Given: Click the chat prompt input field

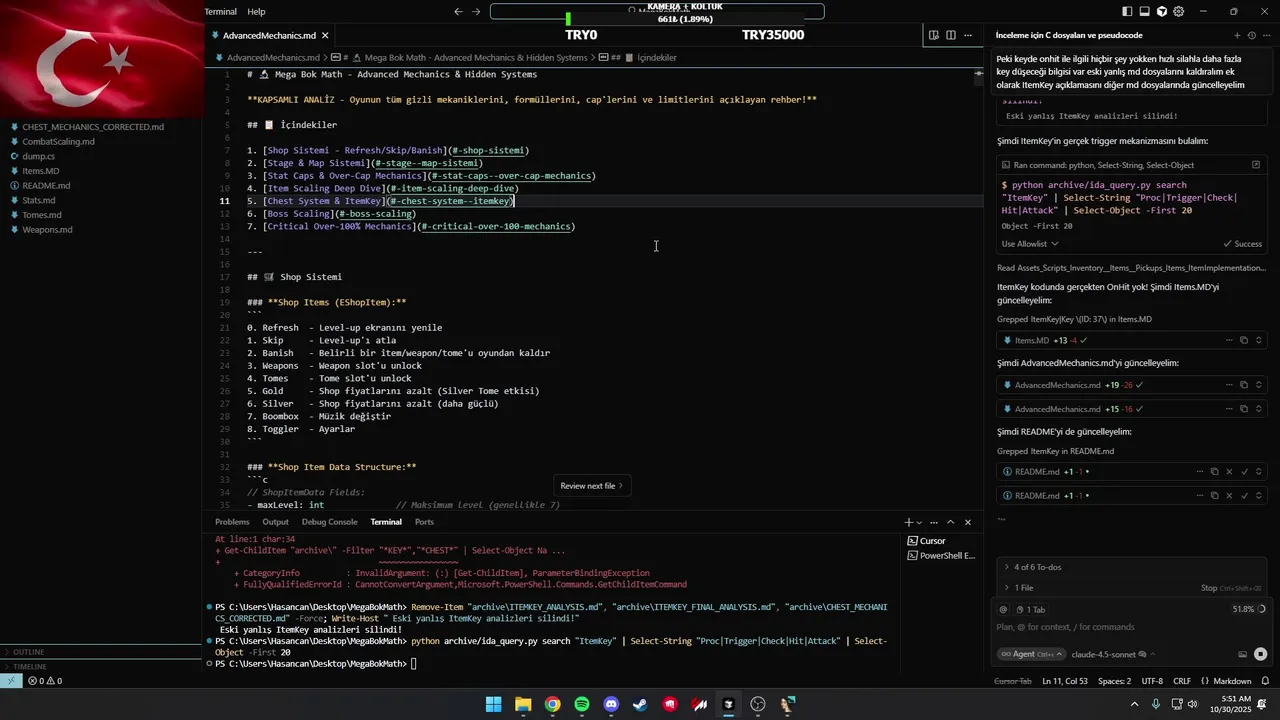Looking at the screenshot, I should coord(1130,627).
